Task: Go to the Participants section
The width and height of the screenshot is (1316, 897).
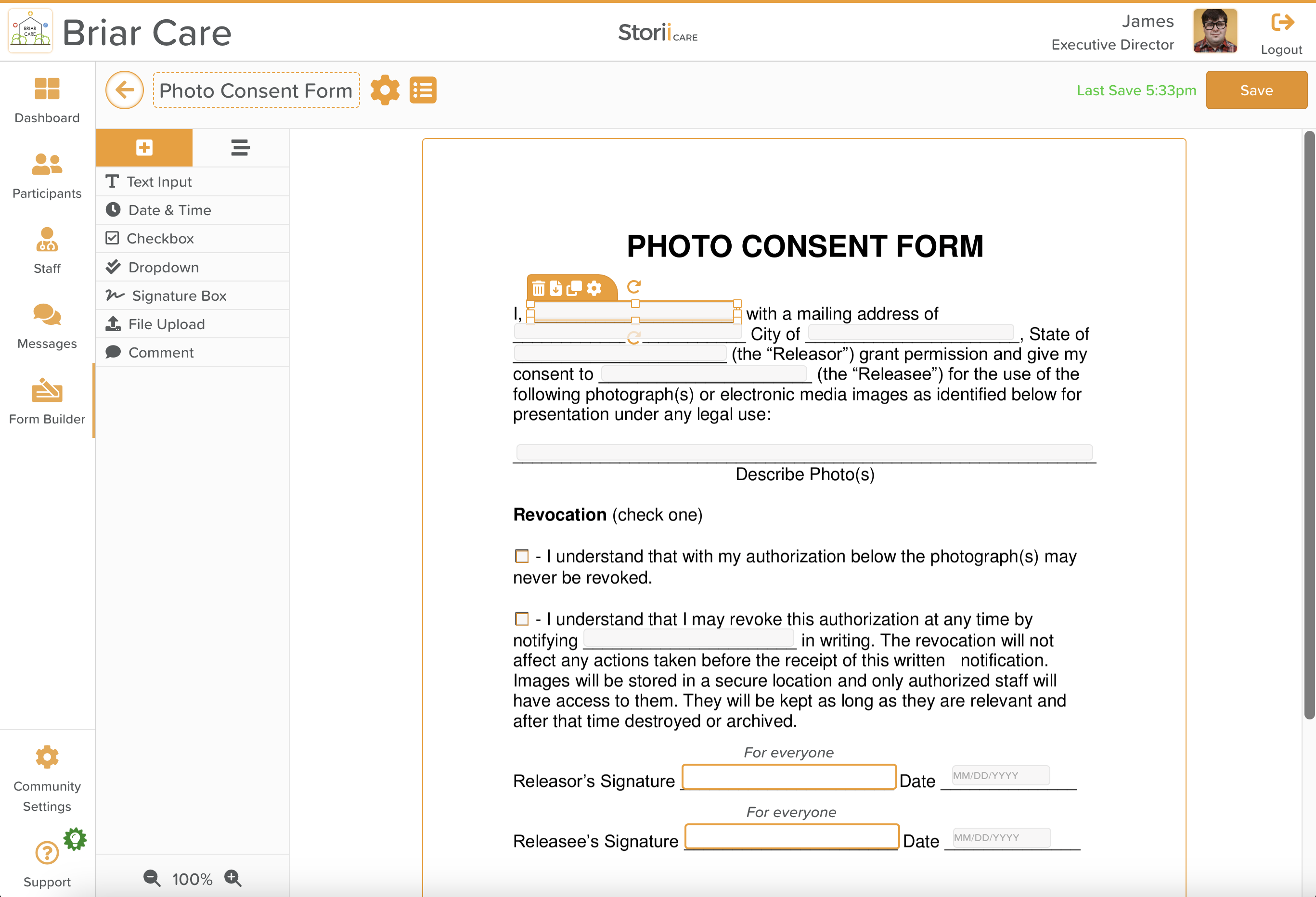Action: click(47, 176)
